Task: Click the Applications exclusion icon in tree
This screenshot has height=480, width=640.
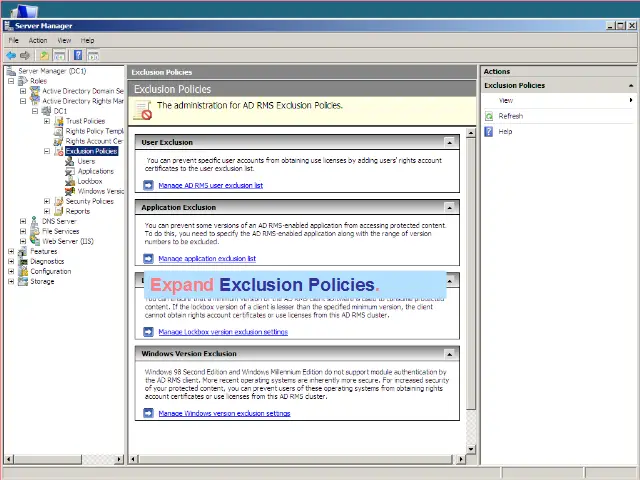Action: click(70, 171)
